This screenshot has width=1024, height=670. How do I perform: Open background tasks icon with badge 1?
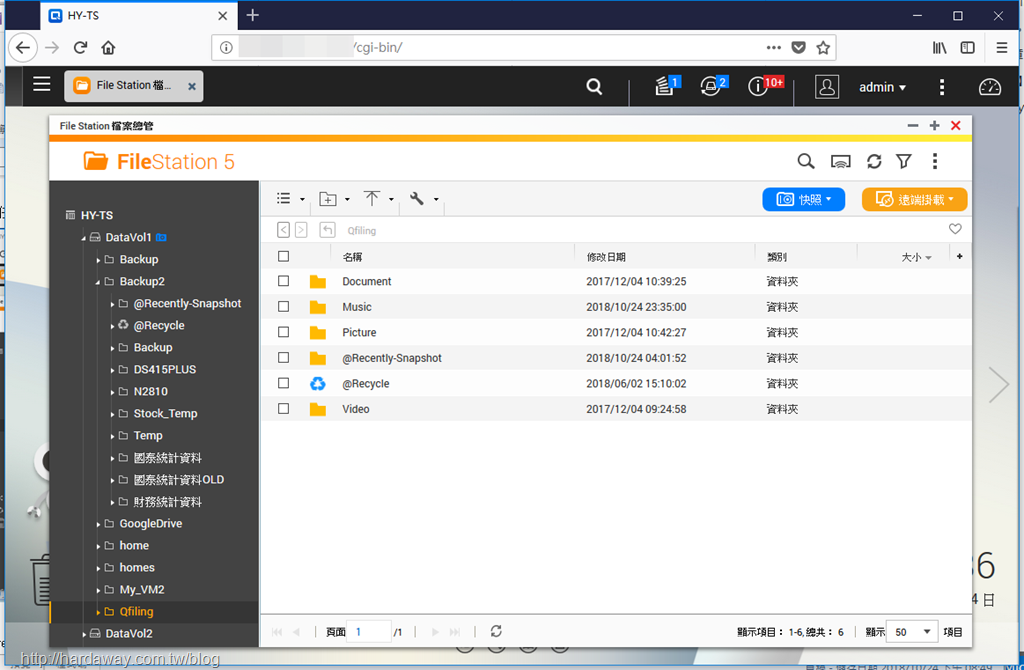(x=665, y=86)
